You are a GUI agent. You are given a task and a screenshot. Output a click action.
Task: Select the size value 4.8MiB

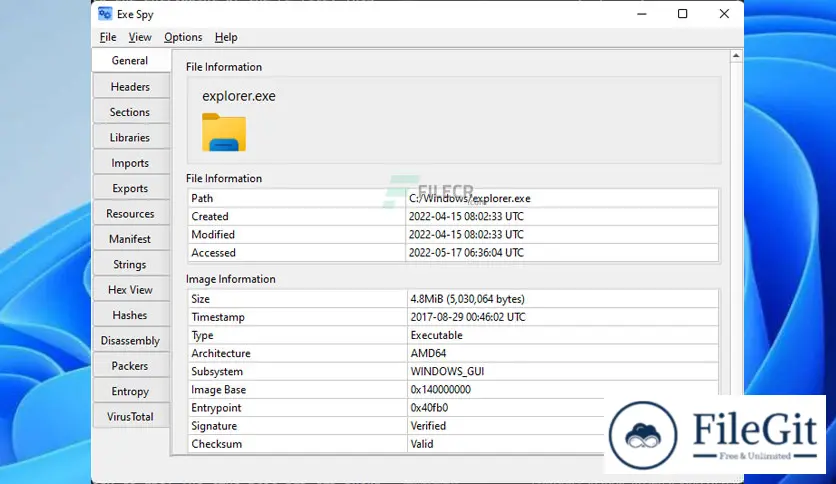coord(468,299)
